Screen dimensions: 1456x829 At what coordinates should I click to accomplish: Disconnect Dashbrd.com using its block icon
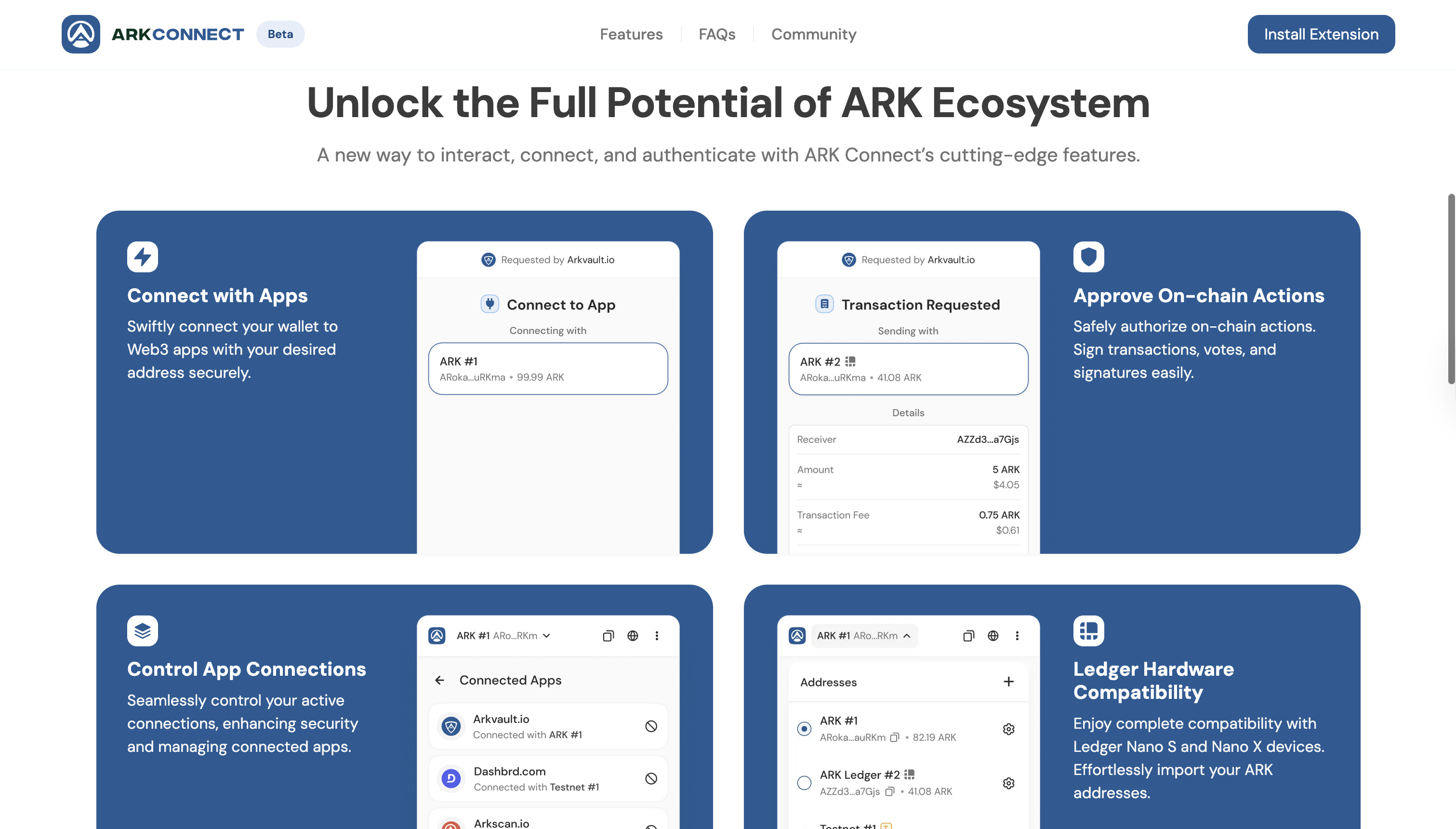651,778
